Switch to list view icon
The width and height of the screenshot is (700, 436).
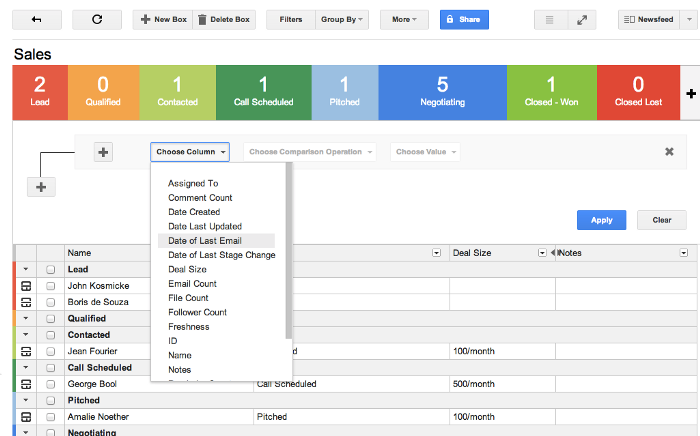tap(550, 20)
